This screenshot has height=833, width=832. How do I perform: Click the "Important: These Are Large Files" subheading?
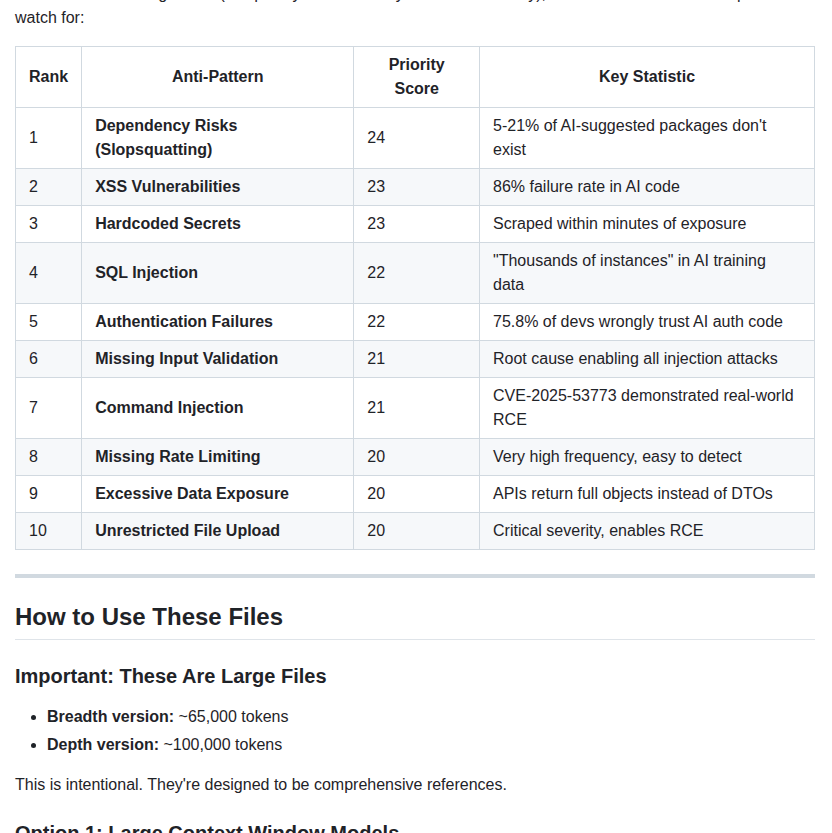coord(170,676)
